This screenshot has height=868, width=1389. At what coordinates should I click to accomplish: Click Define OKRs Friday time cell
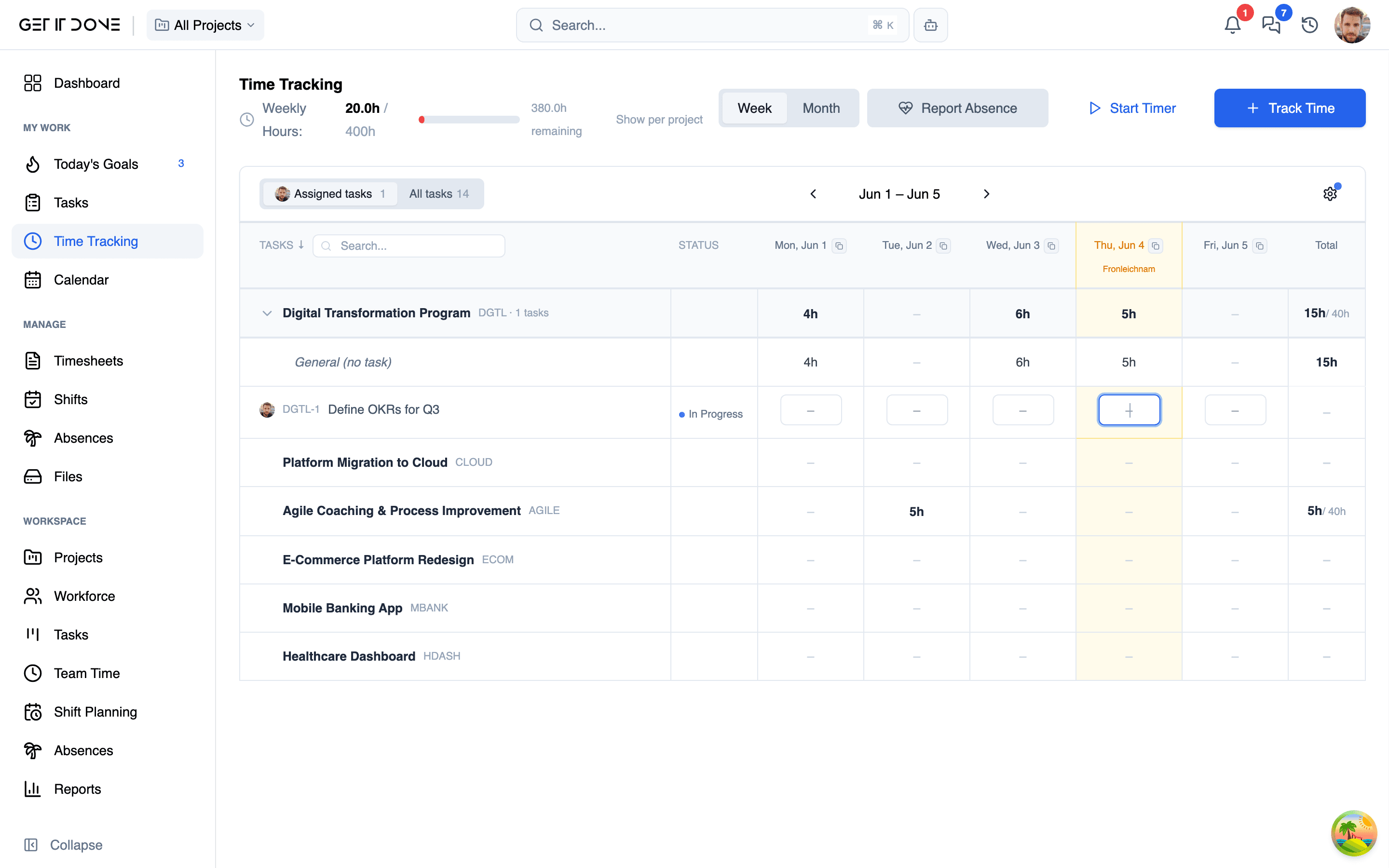pyautogui.click(x=1235, y=410)
